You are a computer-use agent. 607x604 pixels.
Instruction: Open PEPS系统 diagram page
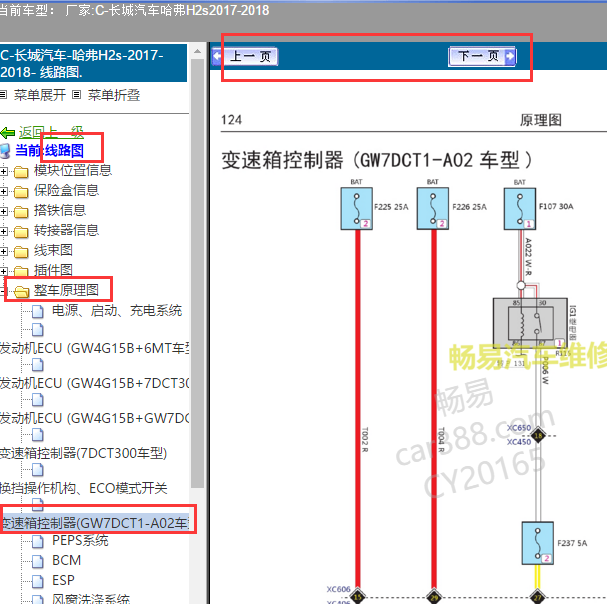coord(80,541)
